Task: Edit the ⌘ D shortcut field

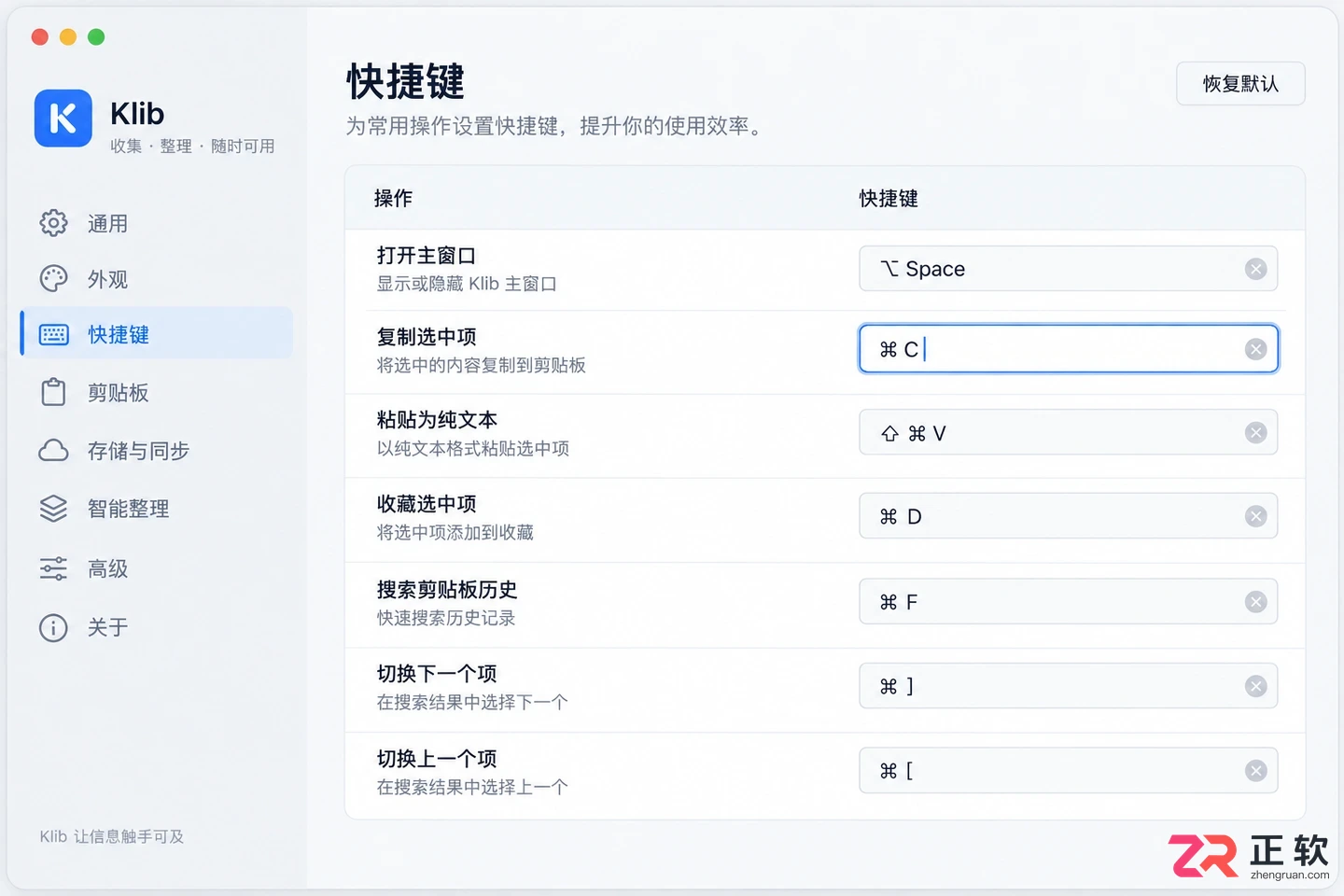Action: [x=1068, y=517]
